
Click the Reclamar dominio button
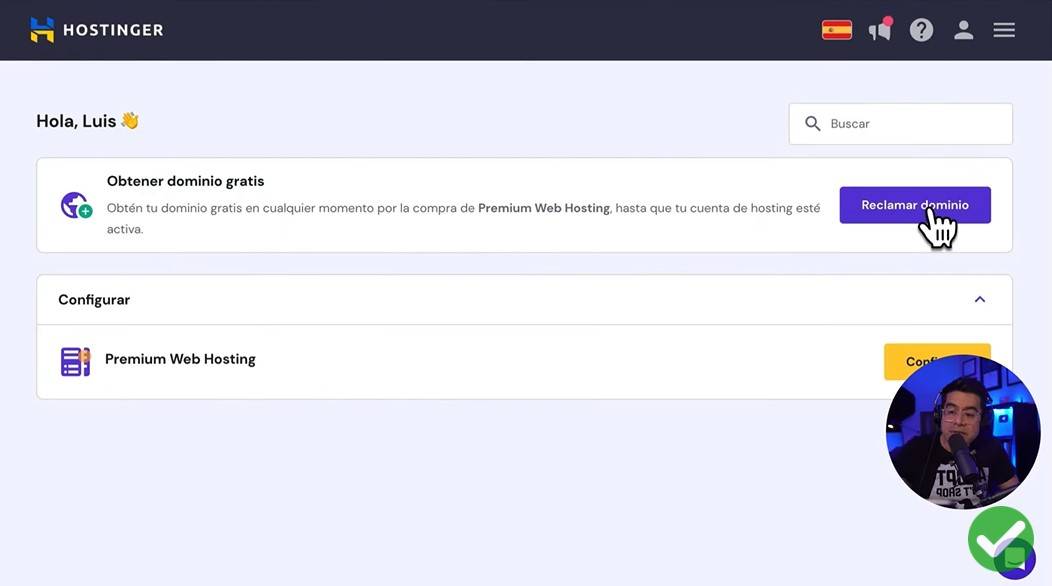(914, 205)
